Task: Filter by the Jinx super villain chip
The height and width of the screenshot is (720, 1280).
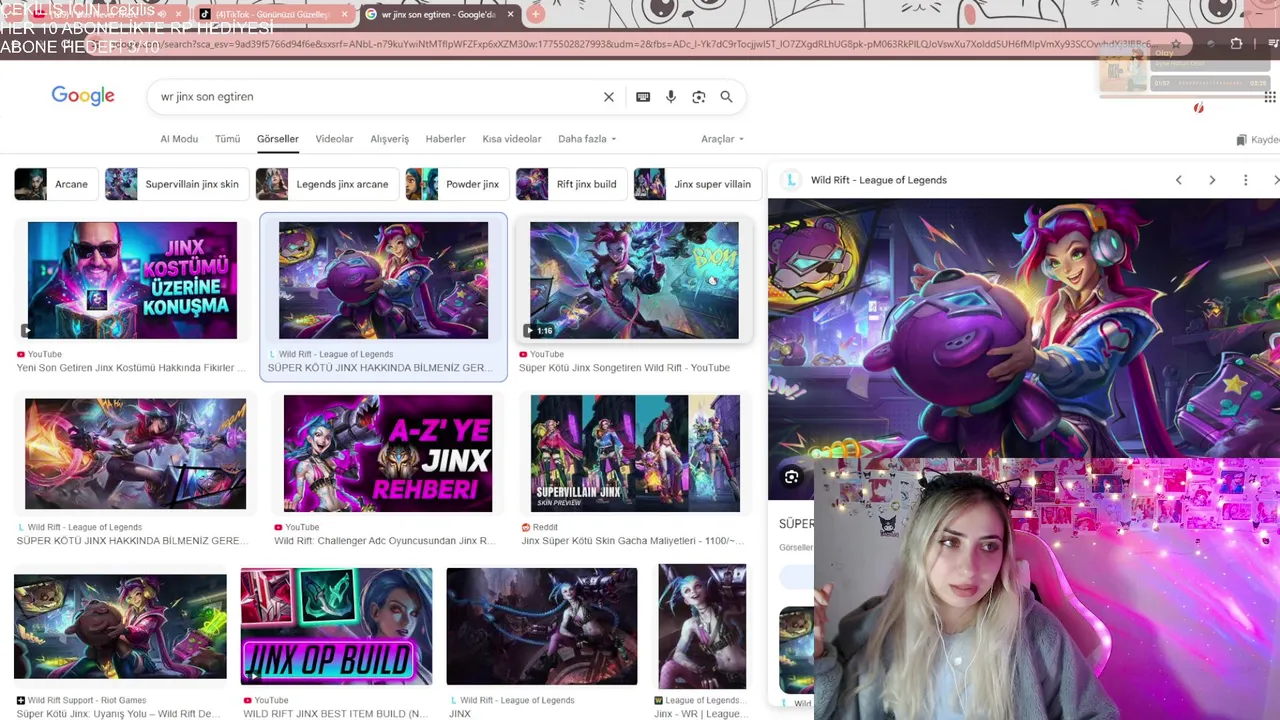Action: [x=696, y=184]
